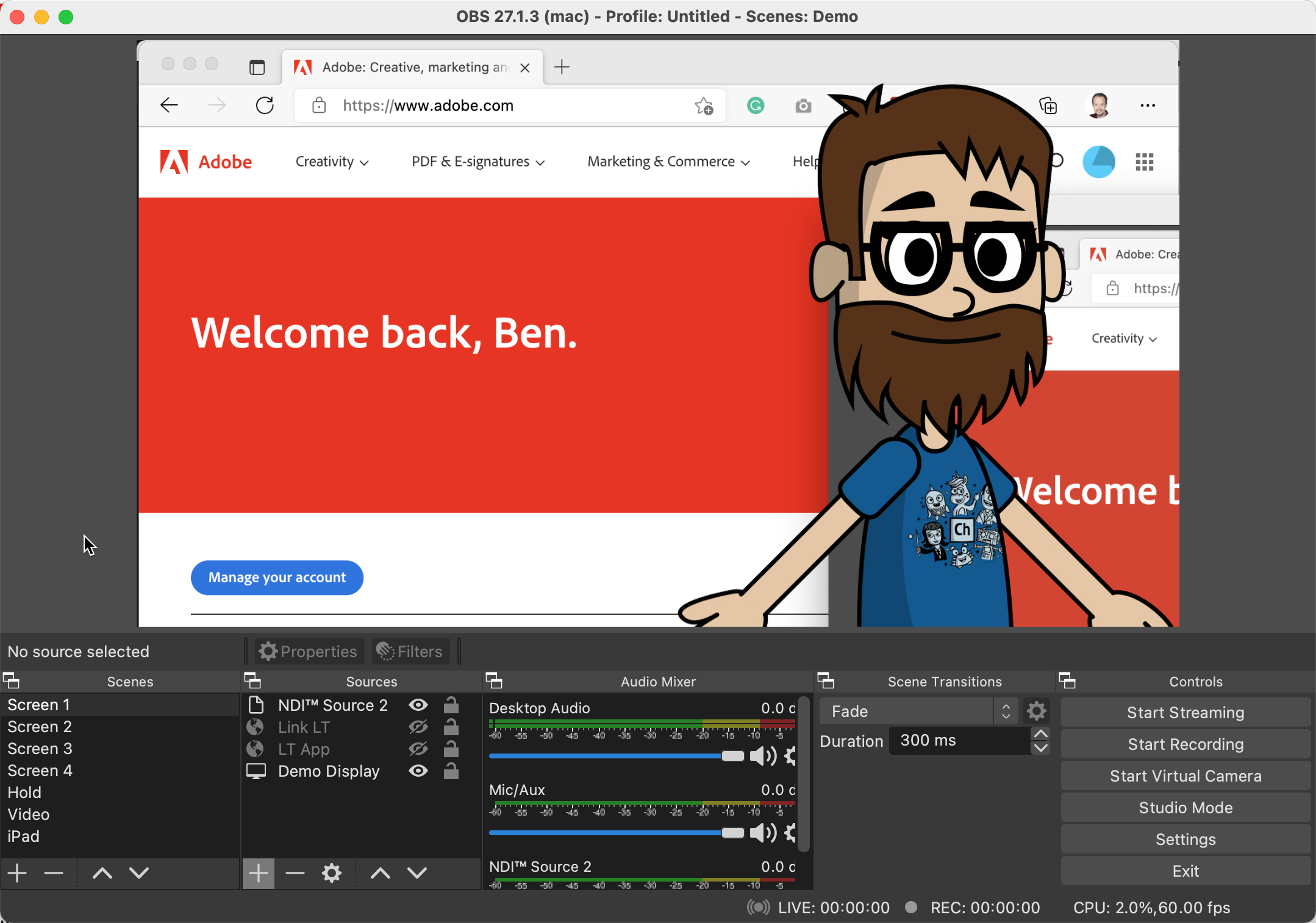Move scene up in Scenes list

(102, 873)
